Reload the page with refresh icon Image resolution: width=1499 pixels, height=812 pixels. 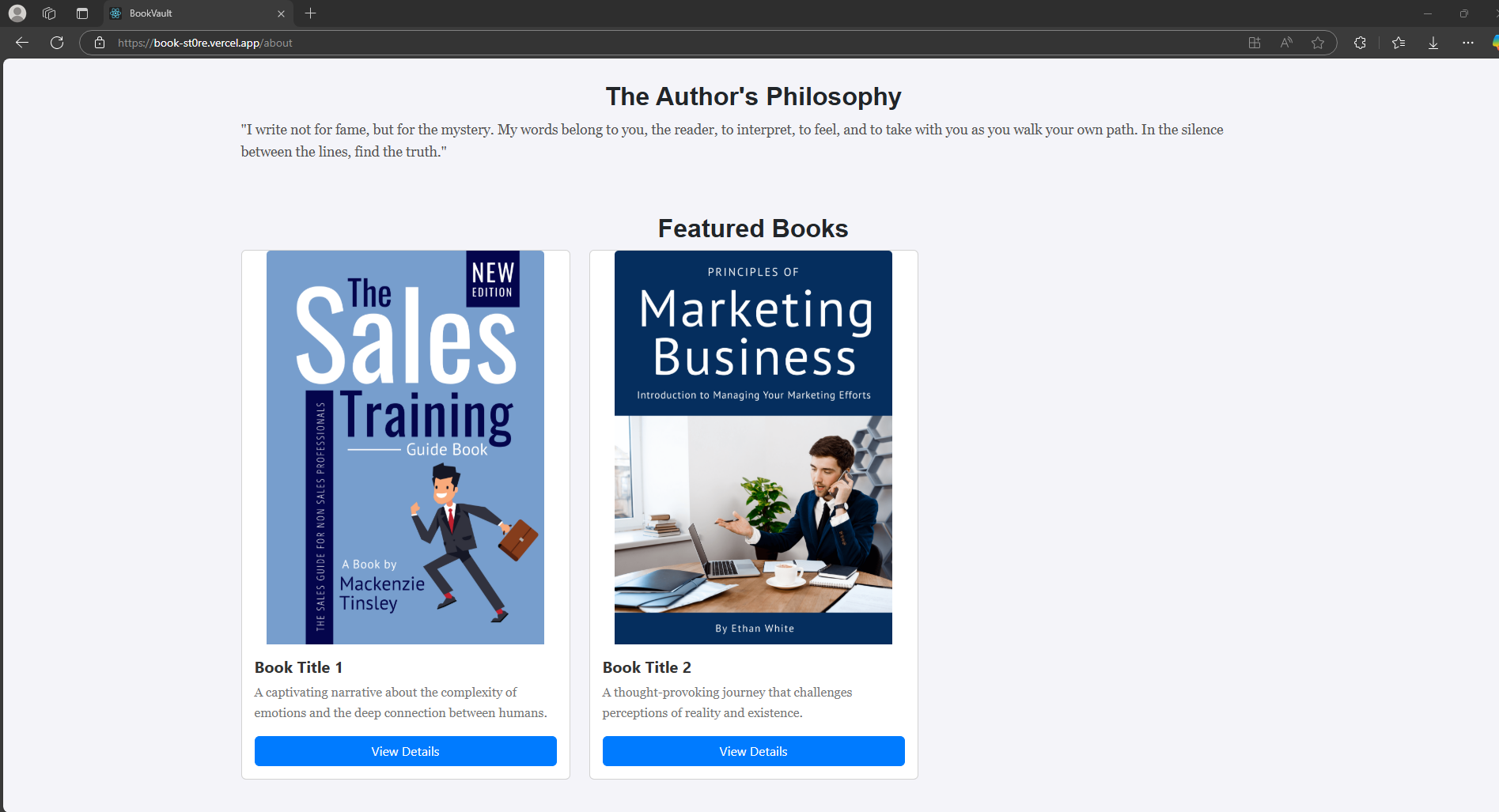click(57, 43)
